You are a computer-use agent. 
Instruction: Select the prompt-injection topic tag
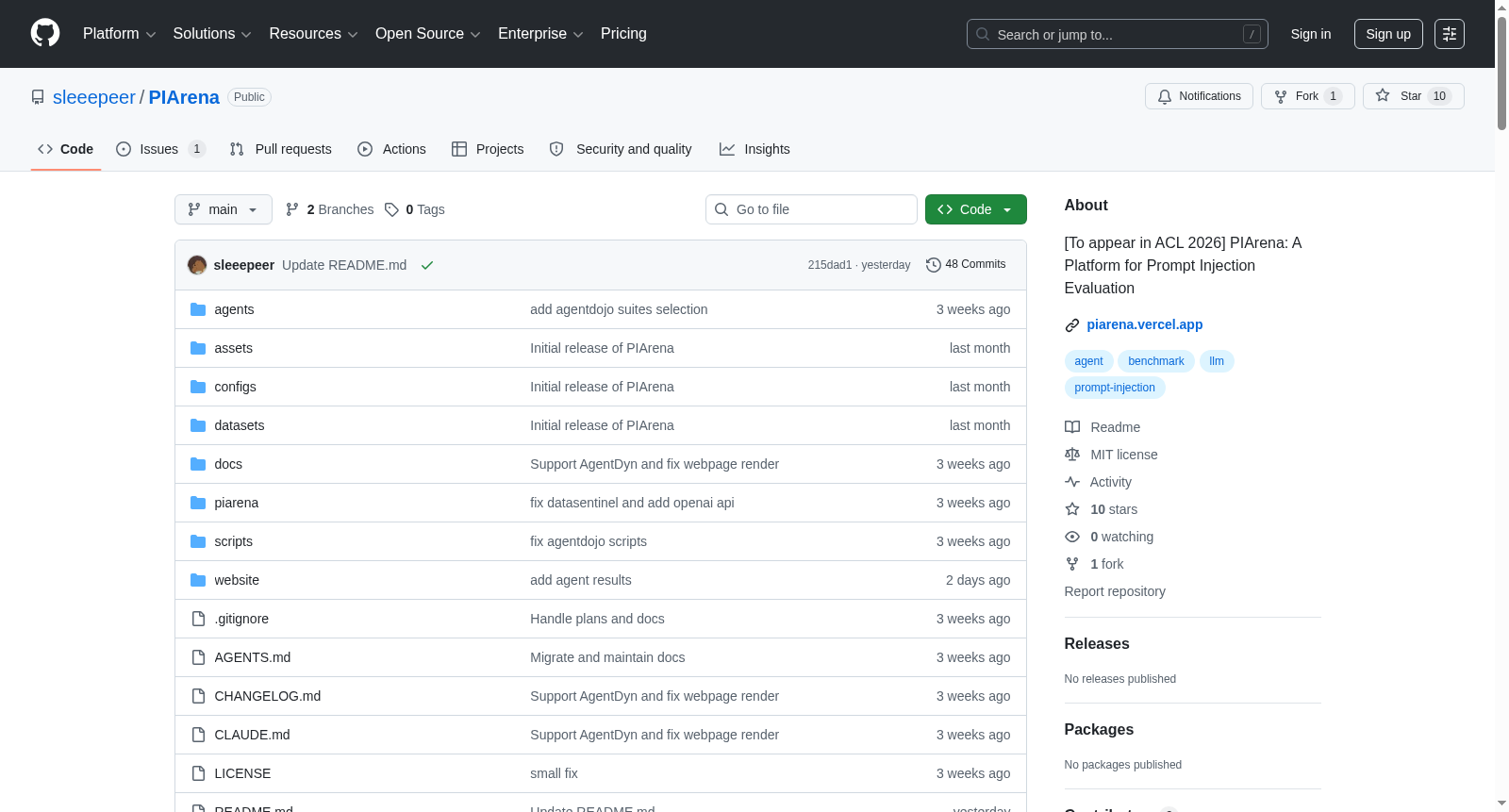pos(1115,388)
